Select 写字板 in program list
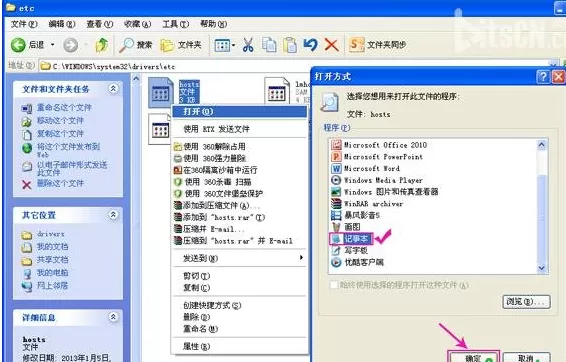The image size is (566, 362). click(349, 250)
